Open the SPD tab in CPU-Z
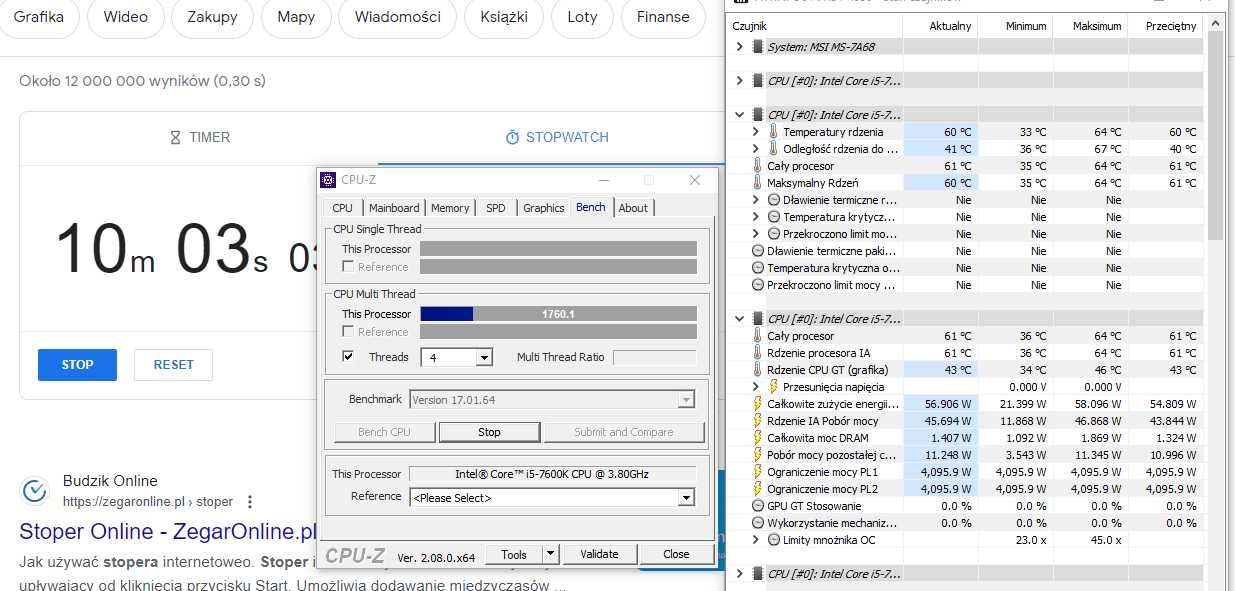This screenshot has width=1235, height=591. [496, 208]
